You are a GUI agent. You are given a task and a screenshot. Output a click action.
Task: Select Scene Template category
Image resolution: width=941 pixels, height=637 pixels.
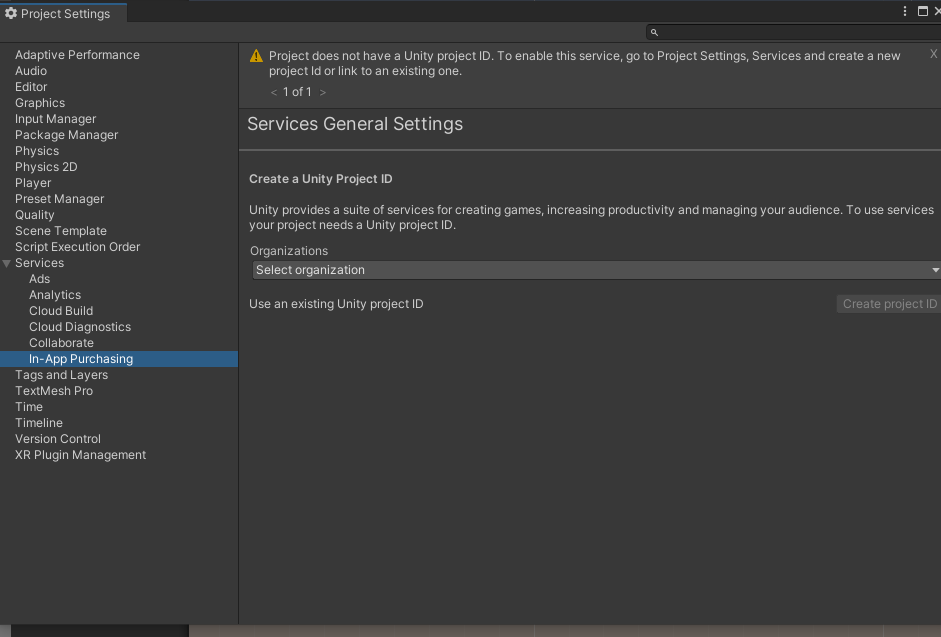coord(61,231)
